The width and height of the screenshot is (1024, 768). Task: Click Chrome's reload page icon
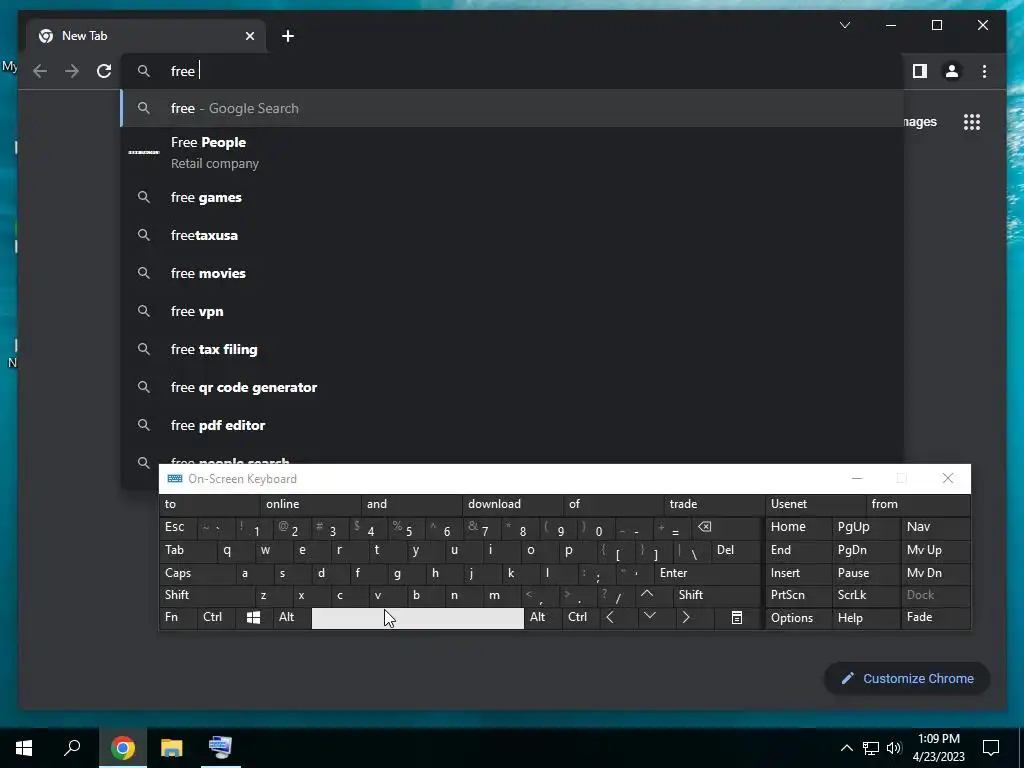104,71
